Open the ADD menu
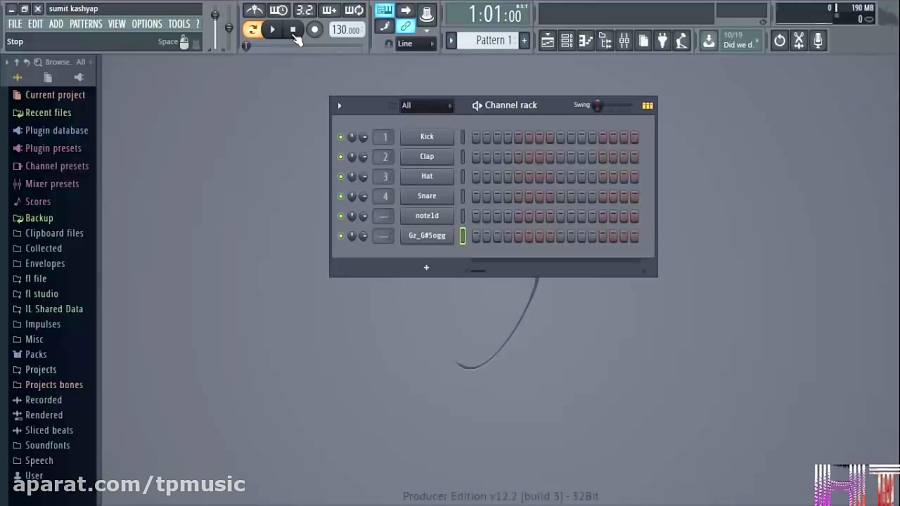 pyautogui.click(x=56, y=24)
